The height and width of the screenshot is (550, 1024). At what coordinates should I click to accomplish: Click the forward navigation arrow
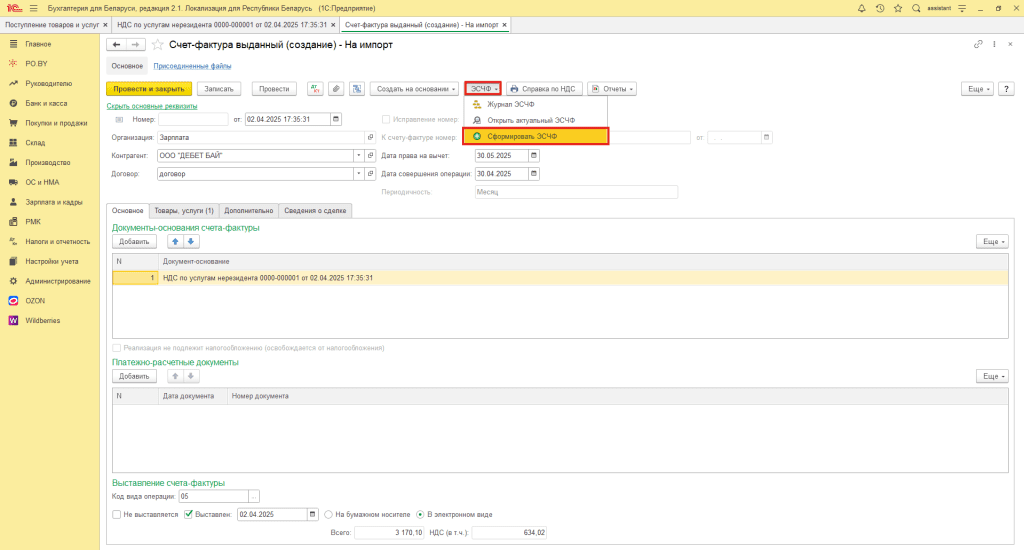tap(135, 44)
